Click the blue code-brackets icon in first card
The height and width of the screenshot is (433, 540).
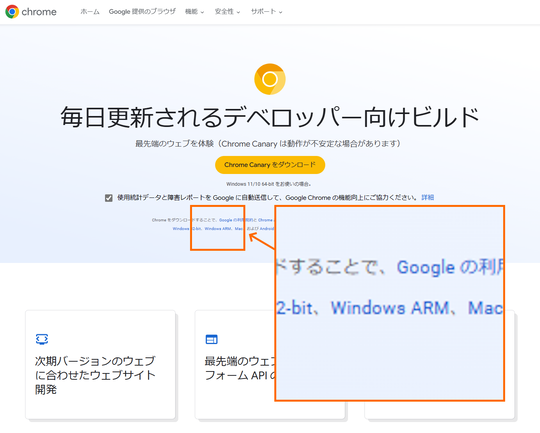42,339
